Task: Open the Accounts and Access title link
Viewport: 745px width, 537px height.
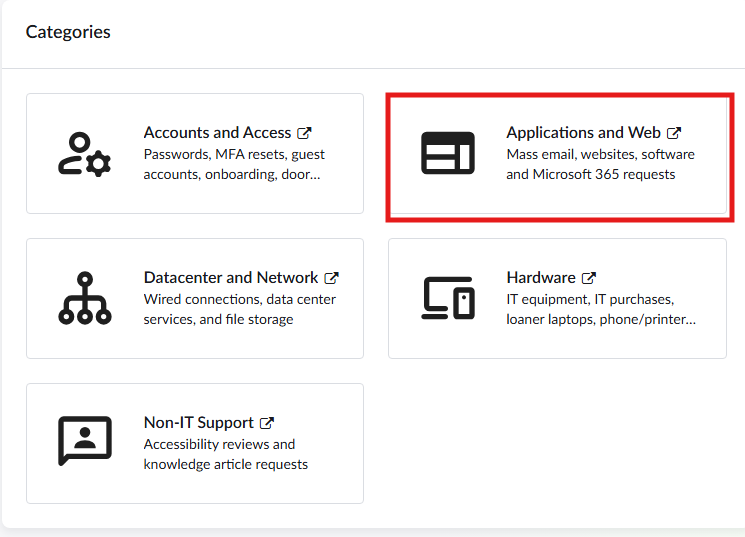Action: 217,133
